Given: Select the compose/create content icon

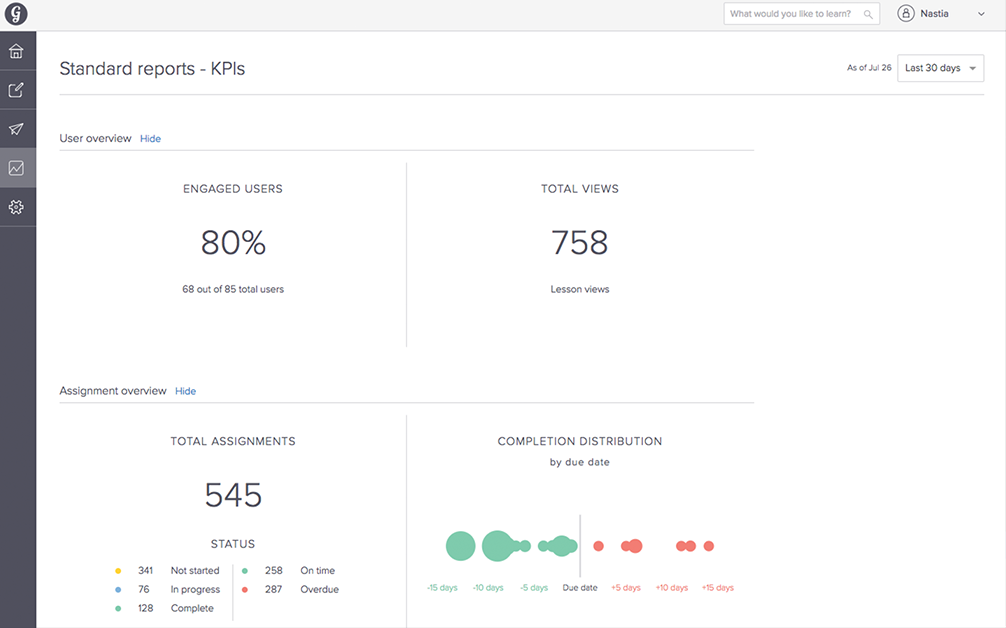Looking at the screenshot, I should (16, 89).
